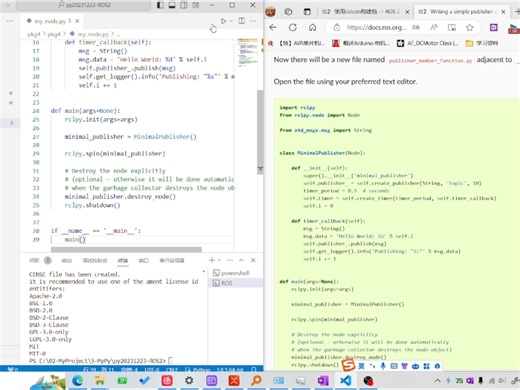Open the new terminal profile dropdown arrow

tap(219, 260)
